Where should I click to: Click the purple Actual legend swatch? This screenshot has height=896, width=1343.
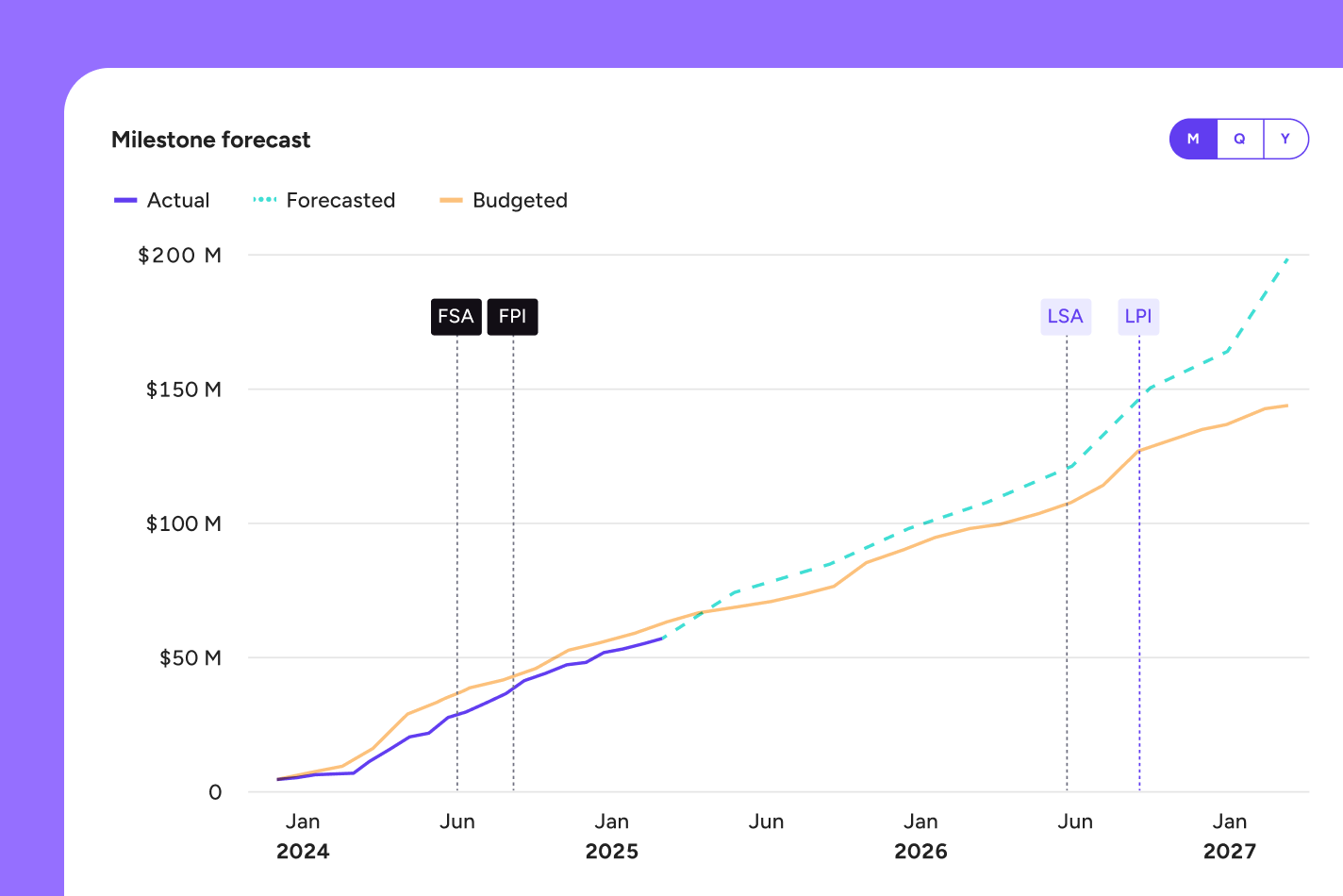125,200
